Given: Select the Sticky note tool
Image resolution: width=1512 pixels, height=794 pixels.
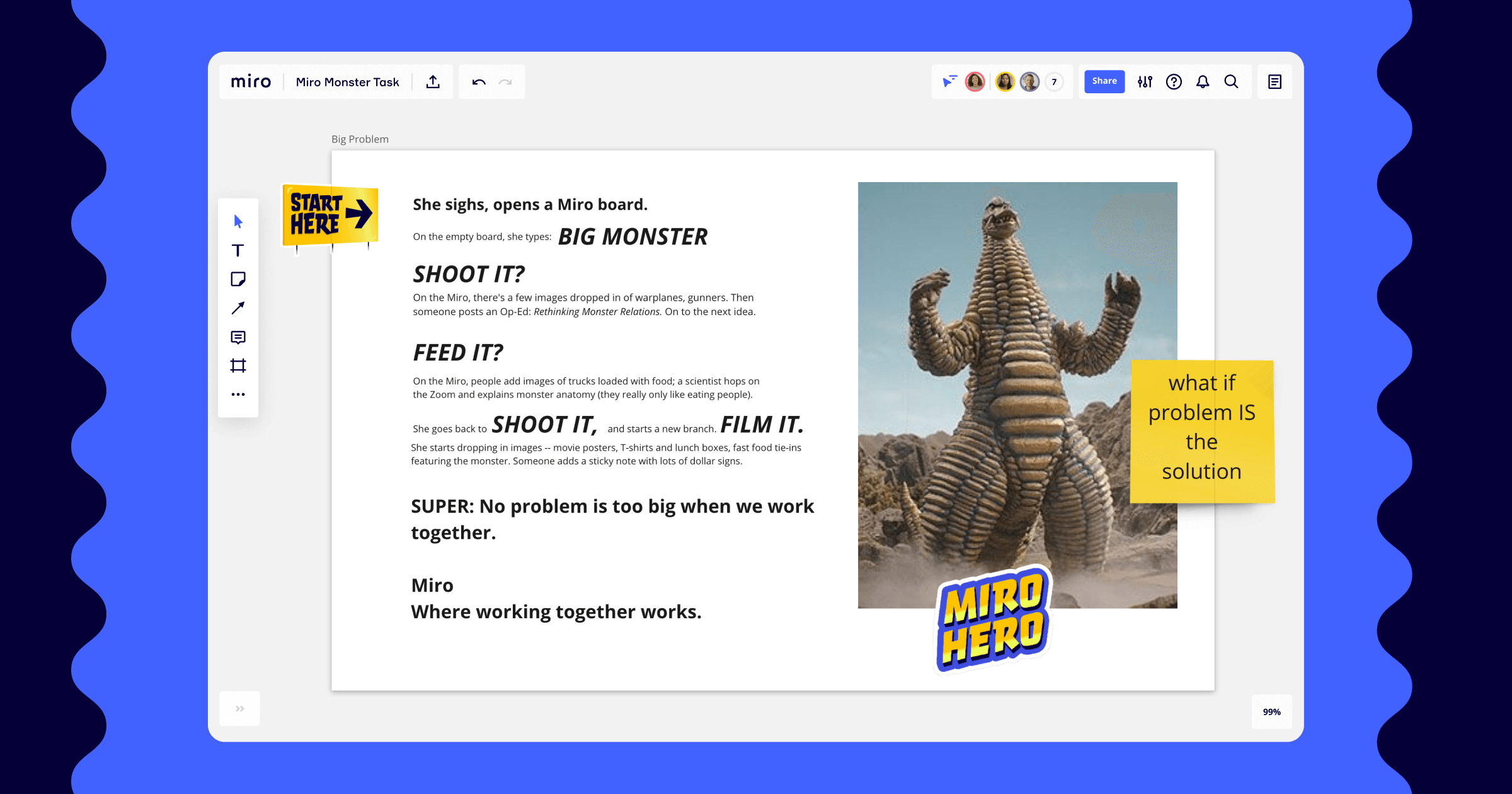Looking at the screenshot, I should (x=238, y=279).
